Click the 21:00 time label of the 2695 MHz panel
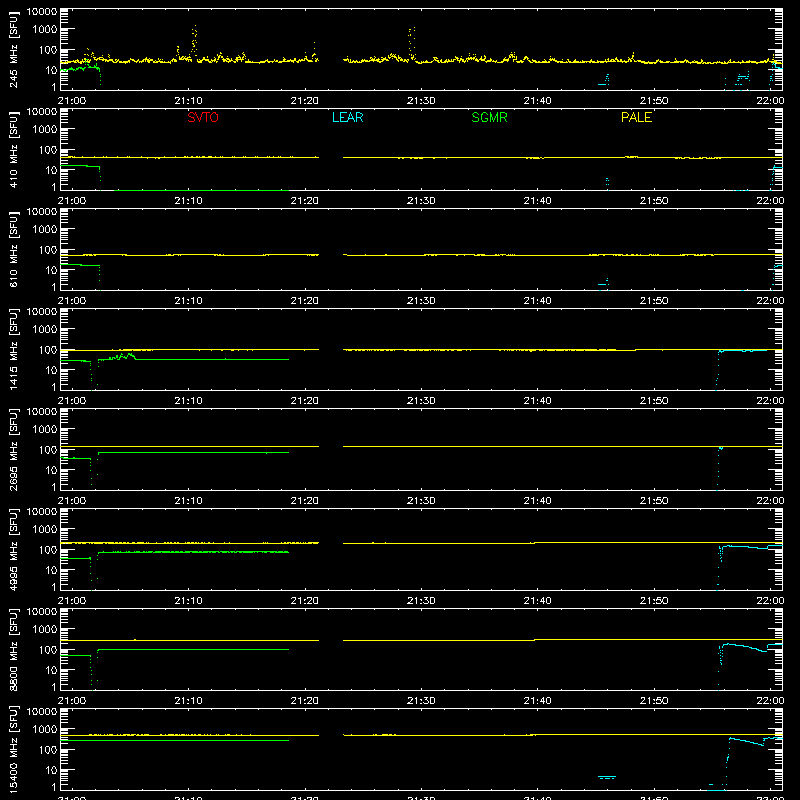Image resolution: width=800 pixels, height=800 pixels. [x=72, y=501]
